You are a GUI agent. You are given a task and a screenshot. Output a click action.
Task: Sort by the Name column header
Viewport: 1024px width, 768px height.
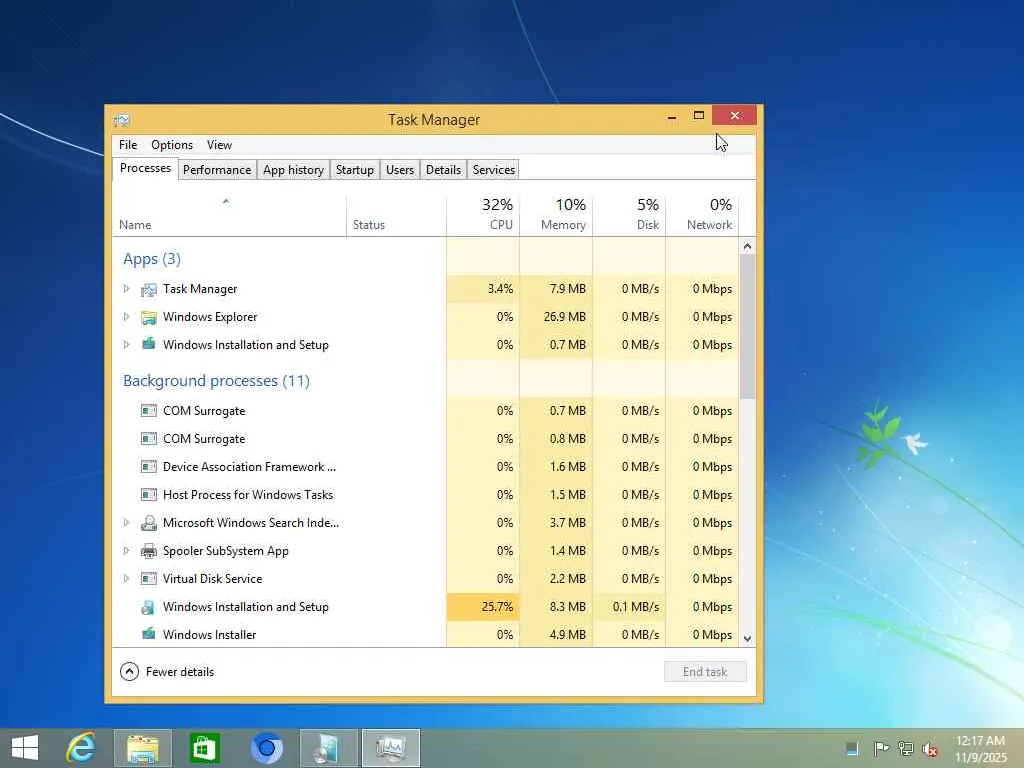(229, 216)
